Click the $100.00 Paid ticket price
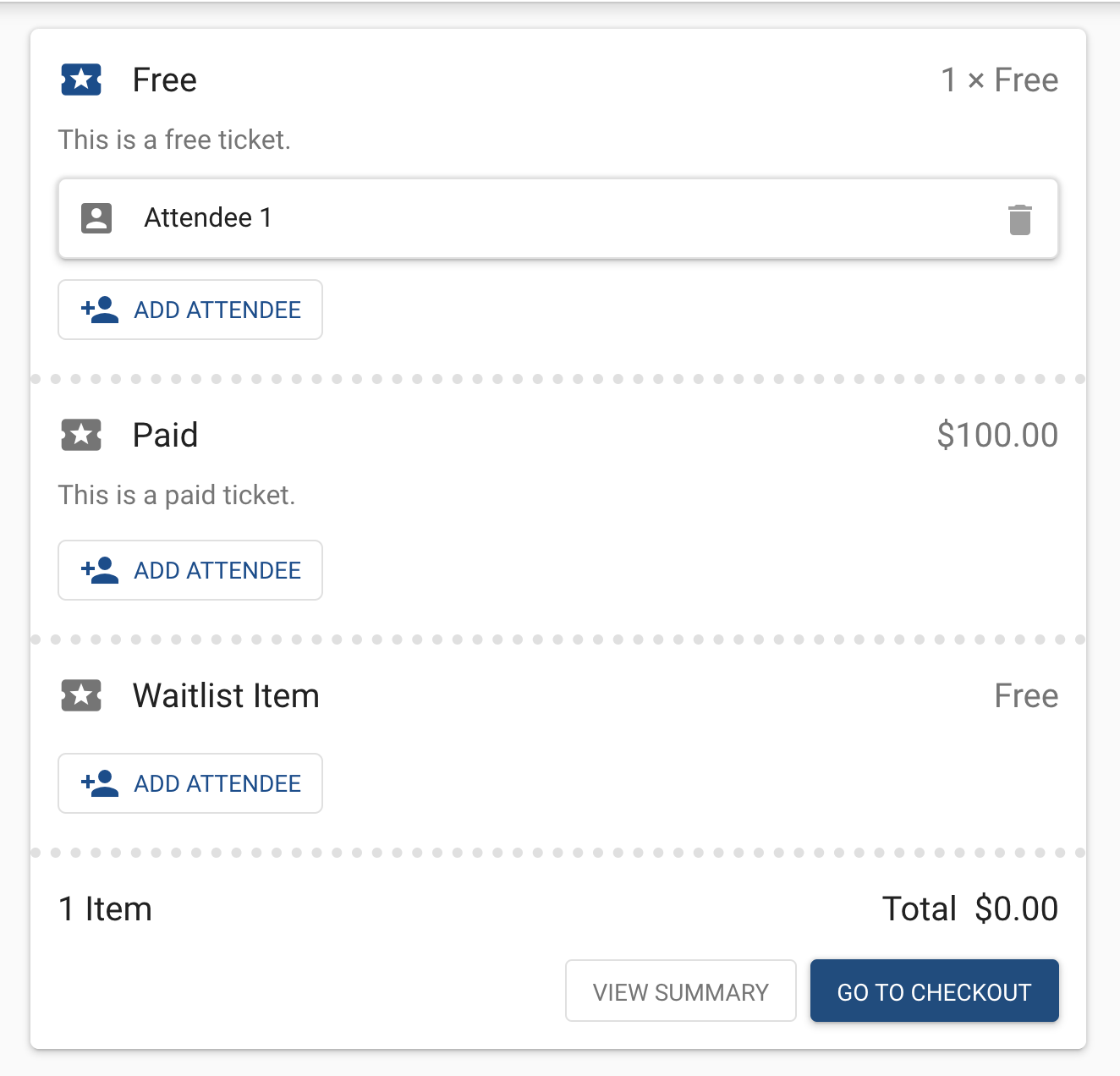The height and width of the screenshot is (1076, 1120). pos(997,436)
